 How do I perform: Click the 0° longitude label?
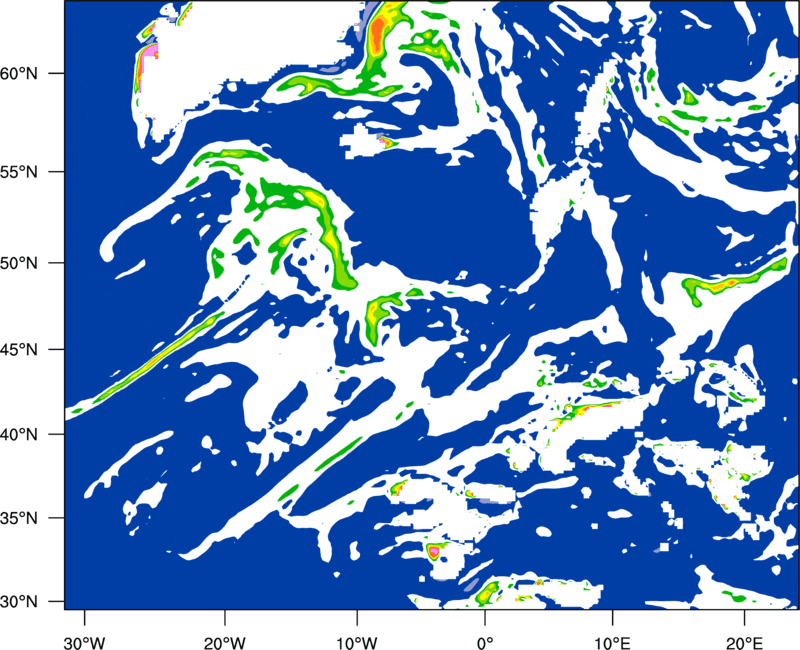(x=485, y=643)
